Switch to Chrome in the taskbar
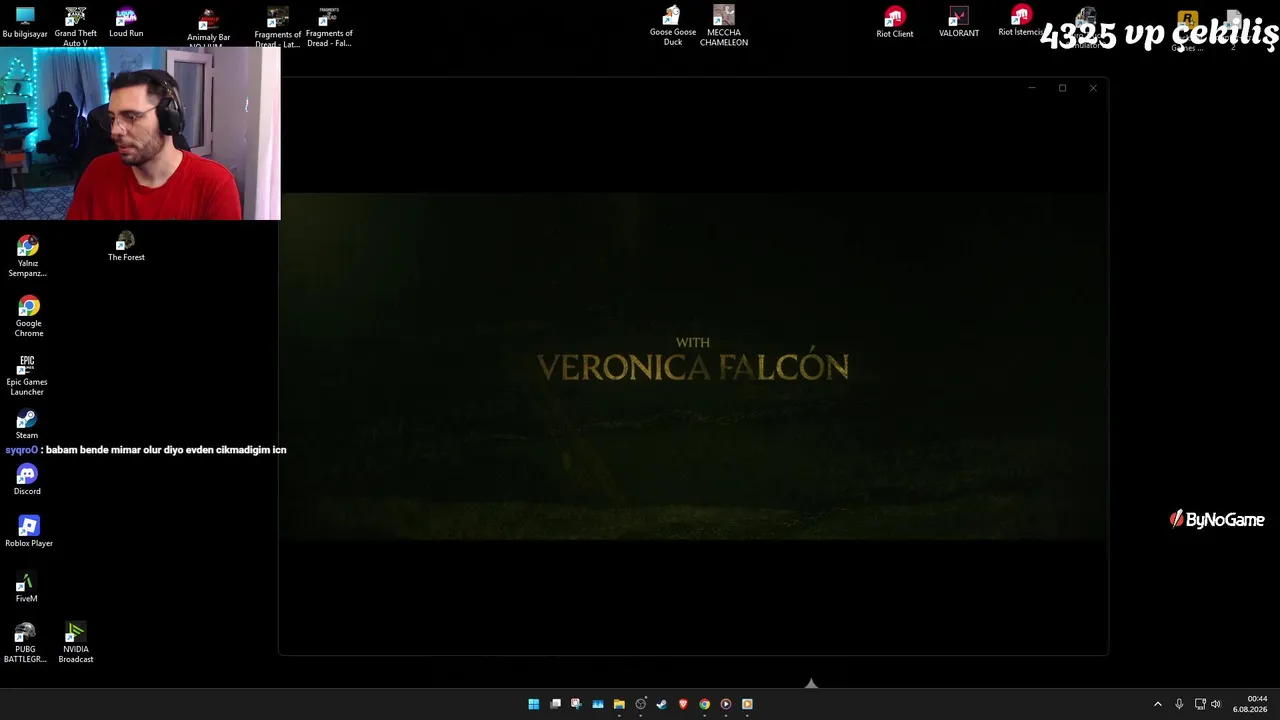The image size is (1280, 720). (705, 704)
